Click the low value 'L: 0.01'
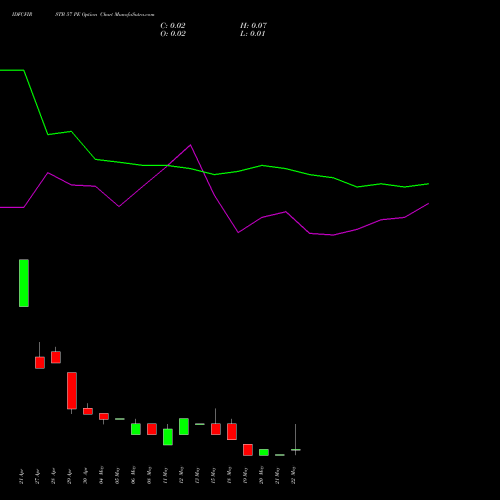500x500 pixels. (x=252, y=34)
